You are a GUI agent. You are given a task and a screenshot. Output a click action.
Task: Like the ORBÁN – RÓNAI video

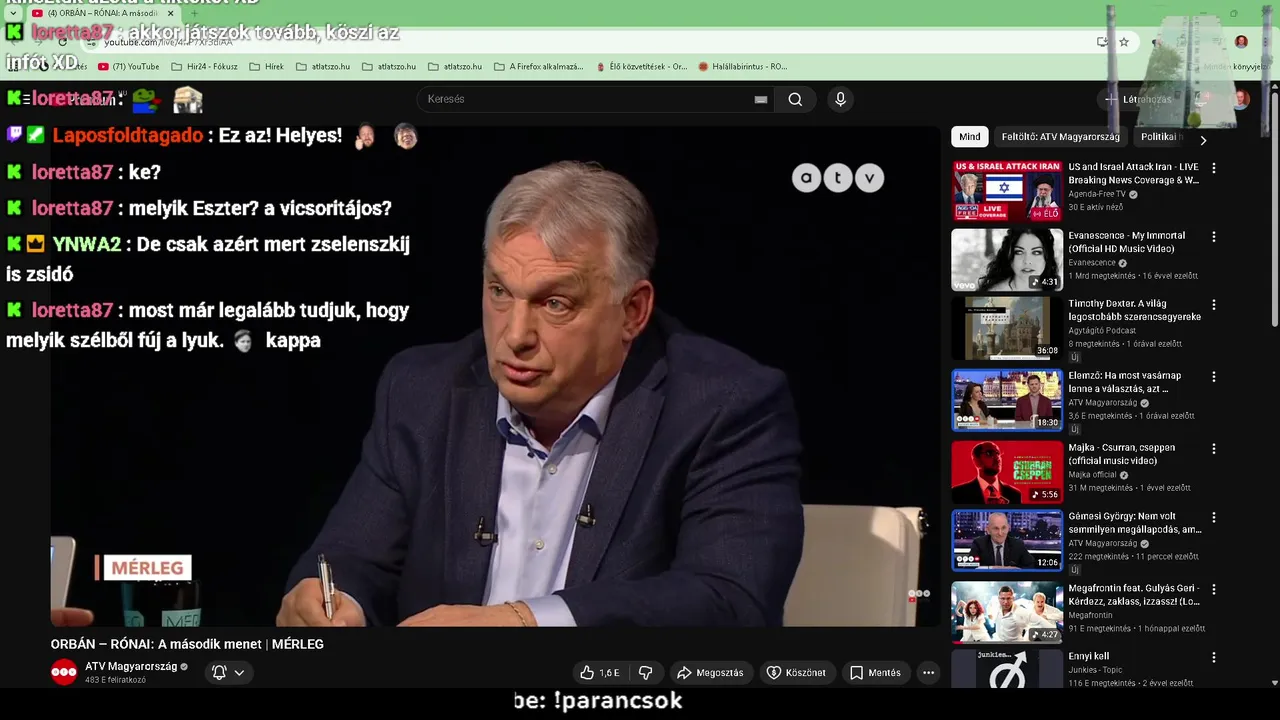pos(600,673)
